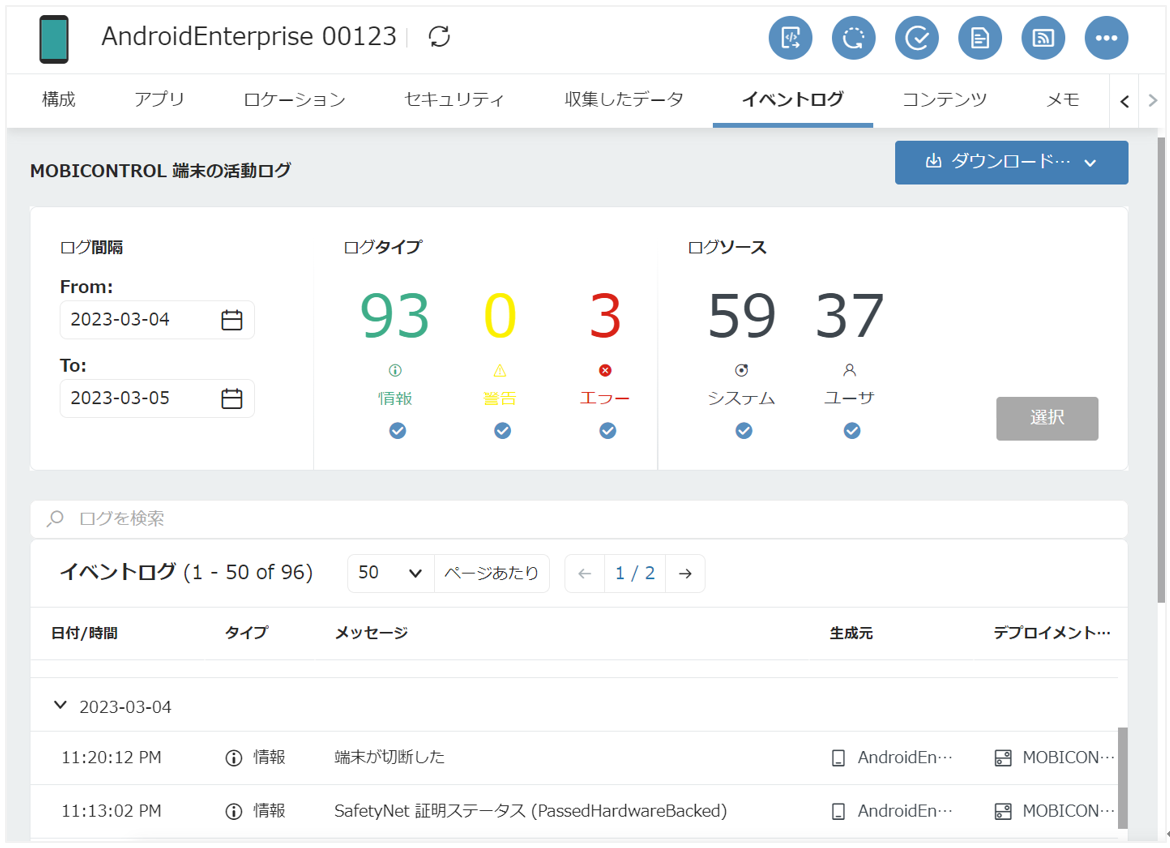Click device icon in 11:13:02 PM row

point(839,811)
